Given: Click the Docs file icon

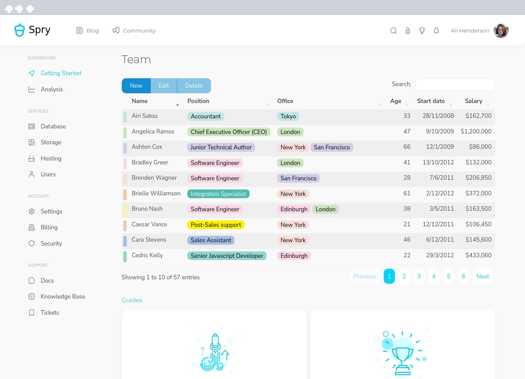Looking at the screenshot, I should 31,281.
